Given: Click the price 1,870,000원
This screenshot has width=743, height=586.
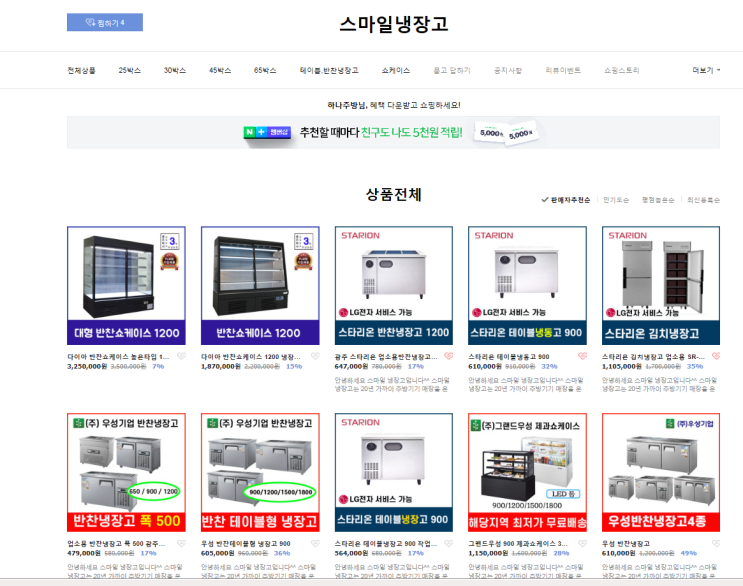Looking at the screenshot, I should [x=221, y=366].
